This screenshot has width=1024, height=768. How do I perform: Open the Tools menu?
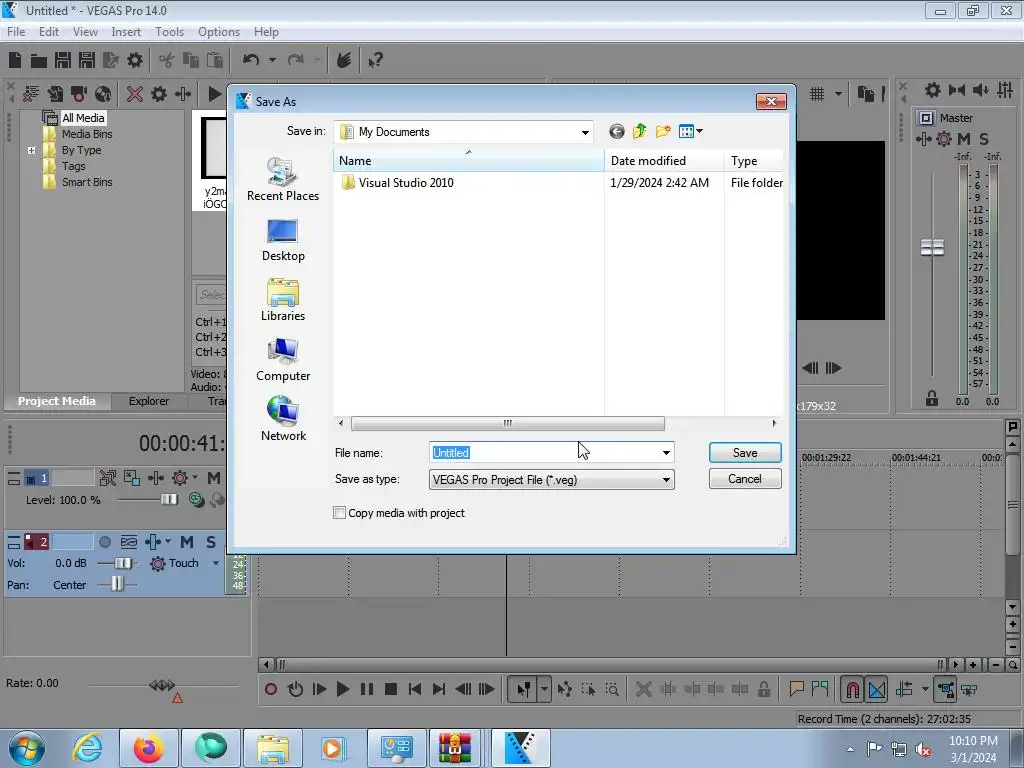[169, 31]
